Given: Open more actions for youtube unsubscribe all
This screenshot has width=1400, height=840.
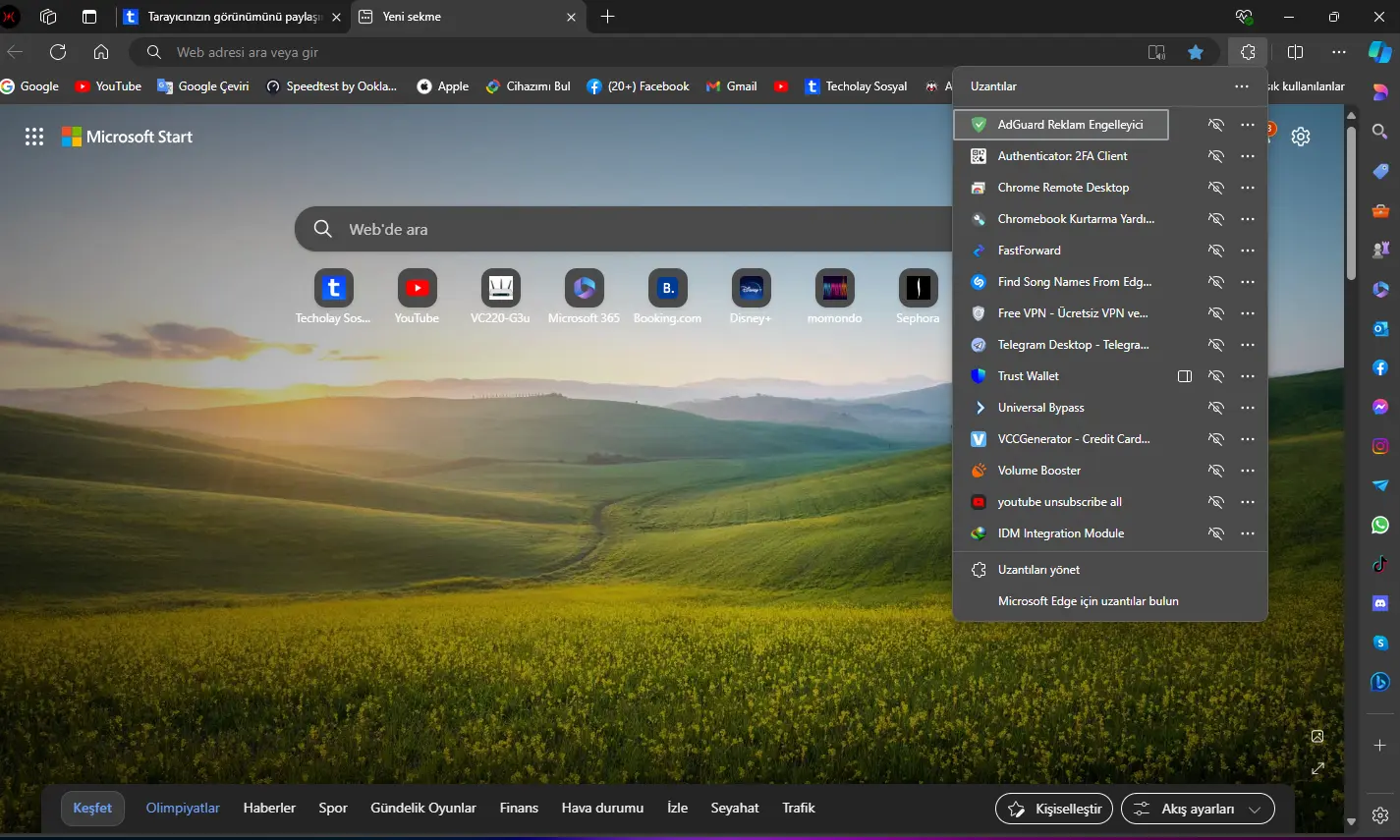Looking at the screenshot, I should (1248, 502).
